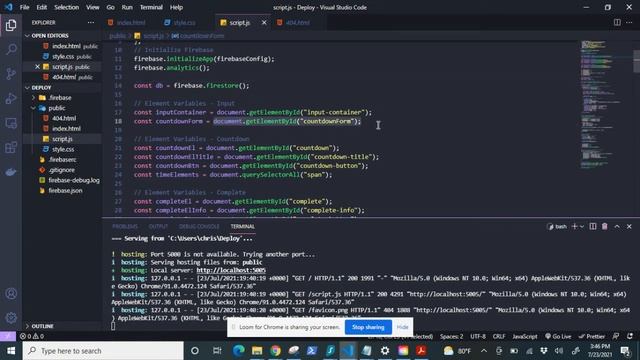Create a new terminal with plus icon
The width and height of the screenshot is (640, 360).
click(574, 226)
